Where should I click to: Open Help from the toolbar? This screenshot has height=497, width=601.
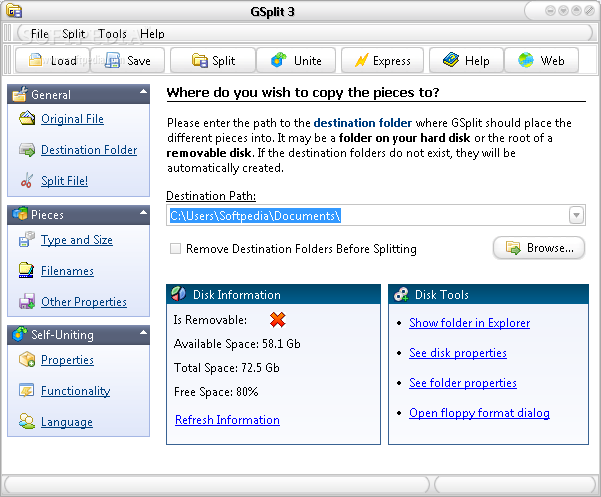466,61
